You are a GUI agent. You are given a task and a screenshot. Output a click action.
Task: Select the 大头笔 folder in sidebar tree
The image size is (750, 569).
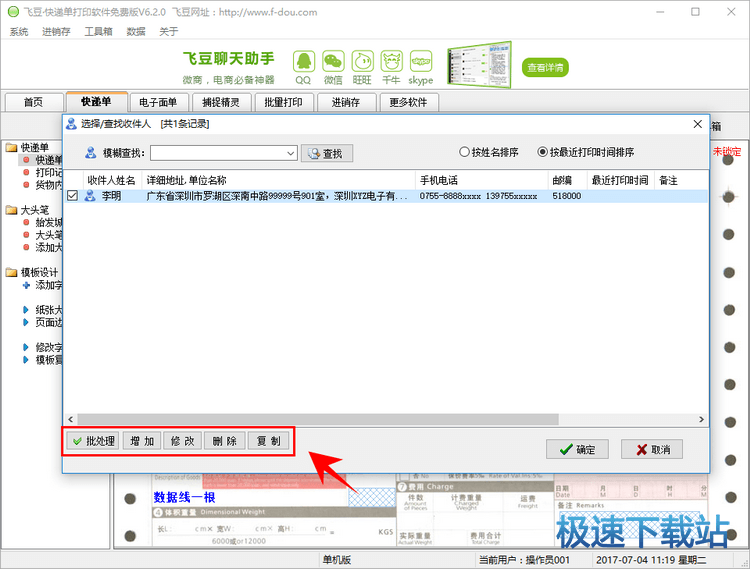pyautogui.click(x=34, y=210)
